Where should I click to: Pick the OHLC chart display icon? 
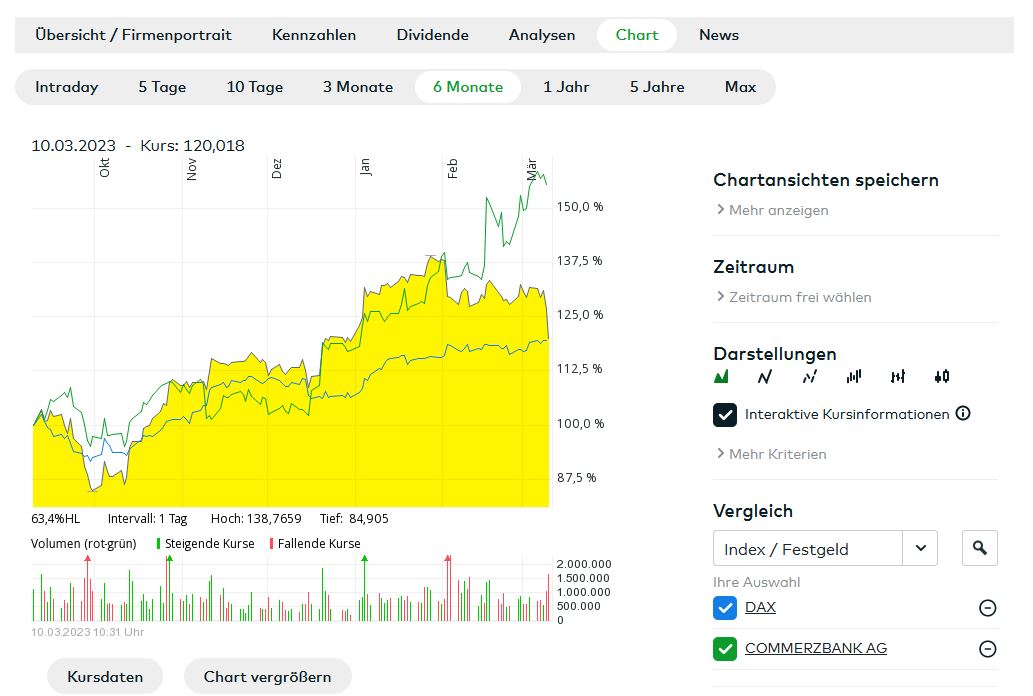click(x=897, y=377)
